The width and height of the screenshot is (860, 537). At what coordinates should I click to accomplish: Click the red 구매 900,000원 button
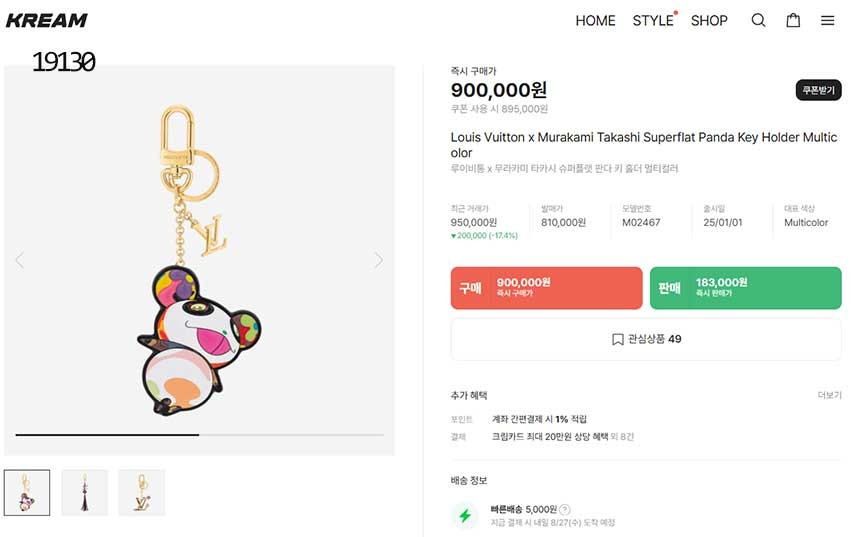coord(546,288)
